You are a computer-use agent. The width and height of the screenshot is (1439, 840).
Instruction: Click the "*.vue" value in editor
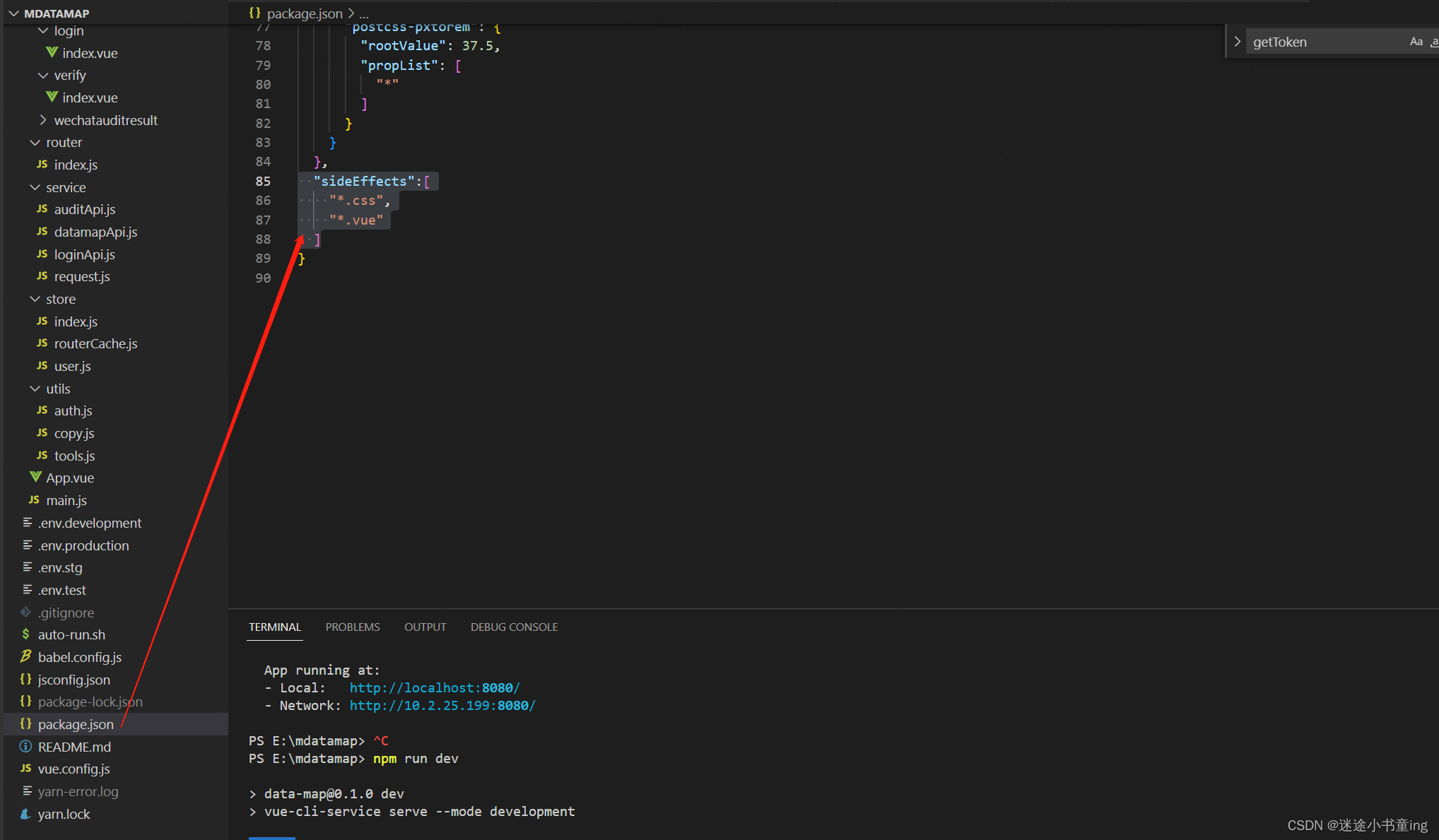pyautogui.click(x=356, y=220)
